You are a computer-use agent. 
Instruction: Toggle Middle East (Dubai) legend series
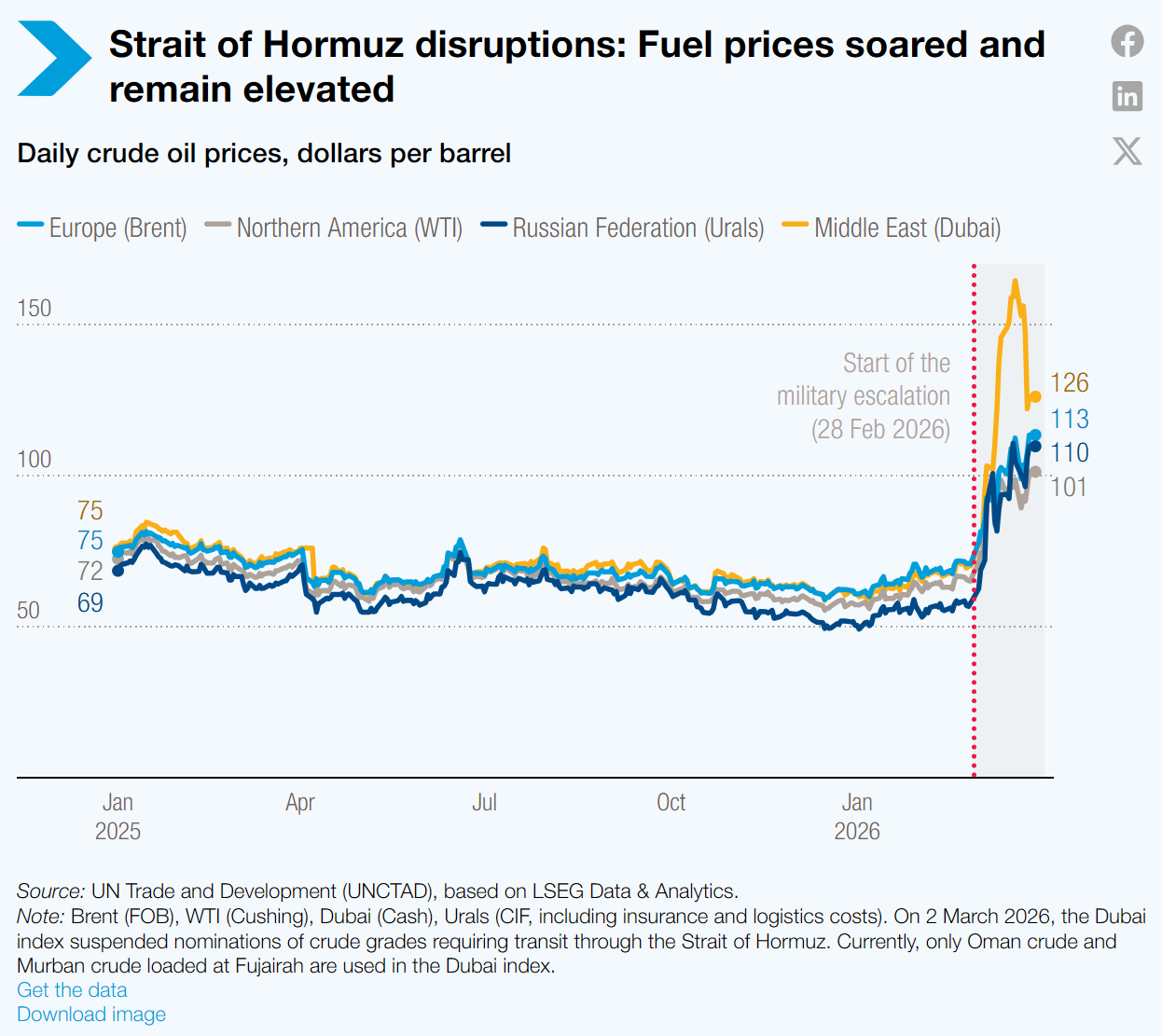pos(892,228)
